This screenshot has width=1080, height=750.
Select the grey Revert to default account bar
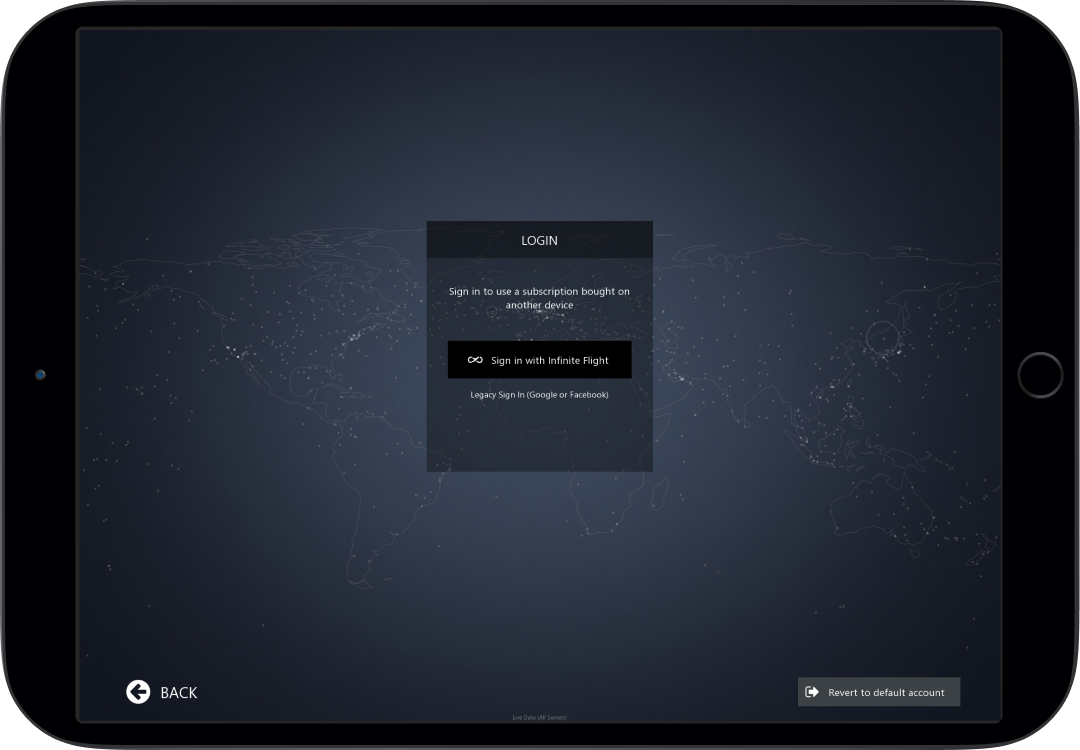[x=878, y=691]
